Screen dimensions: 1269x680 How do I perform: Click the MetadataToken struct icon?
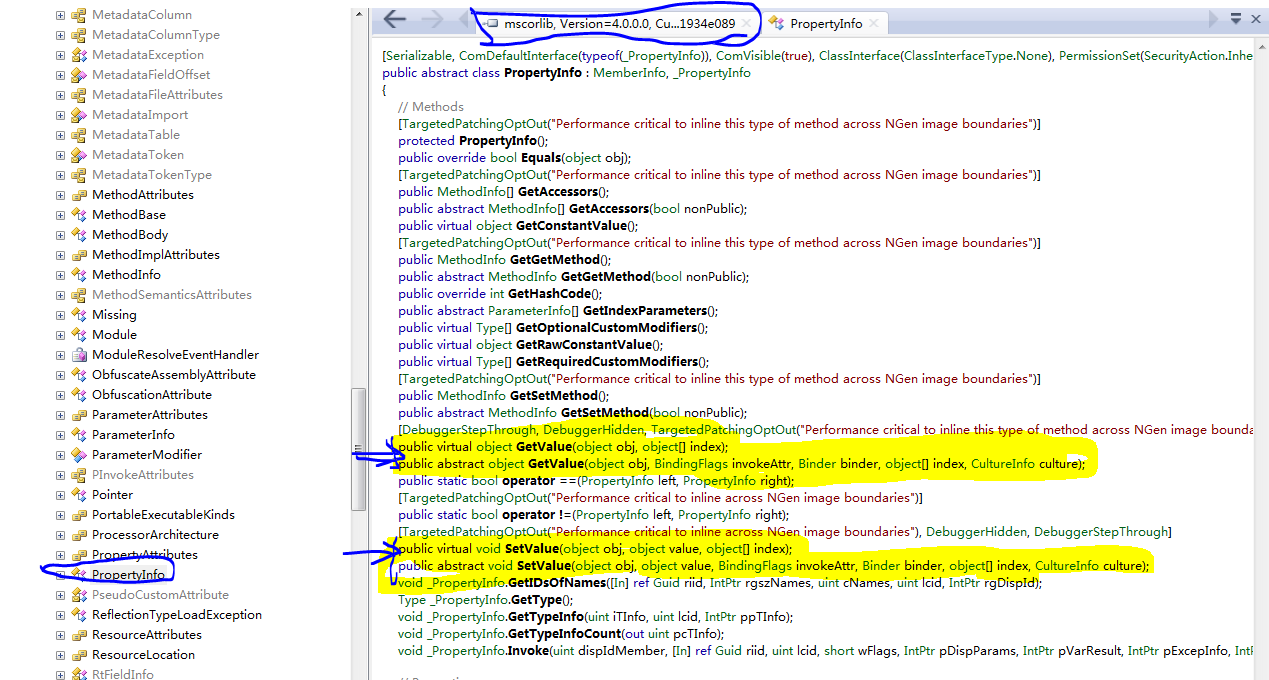[79, 155]
